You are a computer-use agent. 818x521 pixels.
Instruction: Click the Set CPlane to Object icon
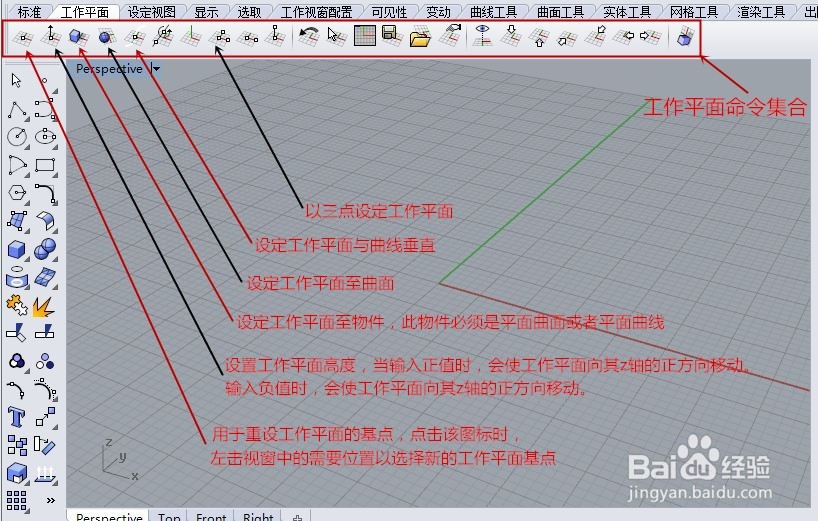coord(78,37)
